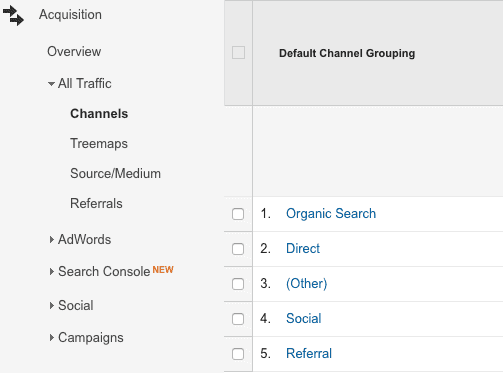
Task: Check the (Other) row checkbox
Action: tap(238, 284)
